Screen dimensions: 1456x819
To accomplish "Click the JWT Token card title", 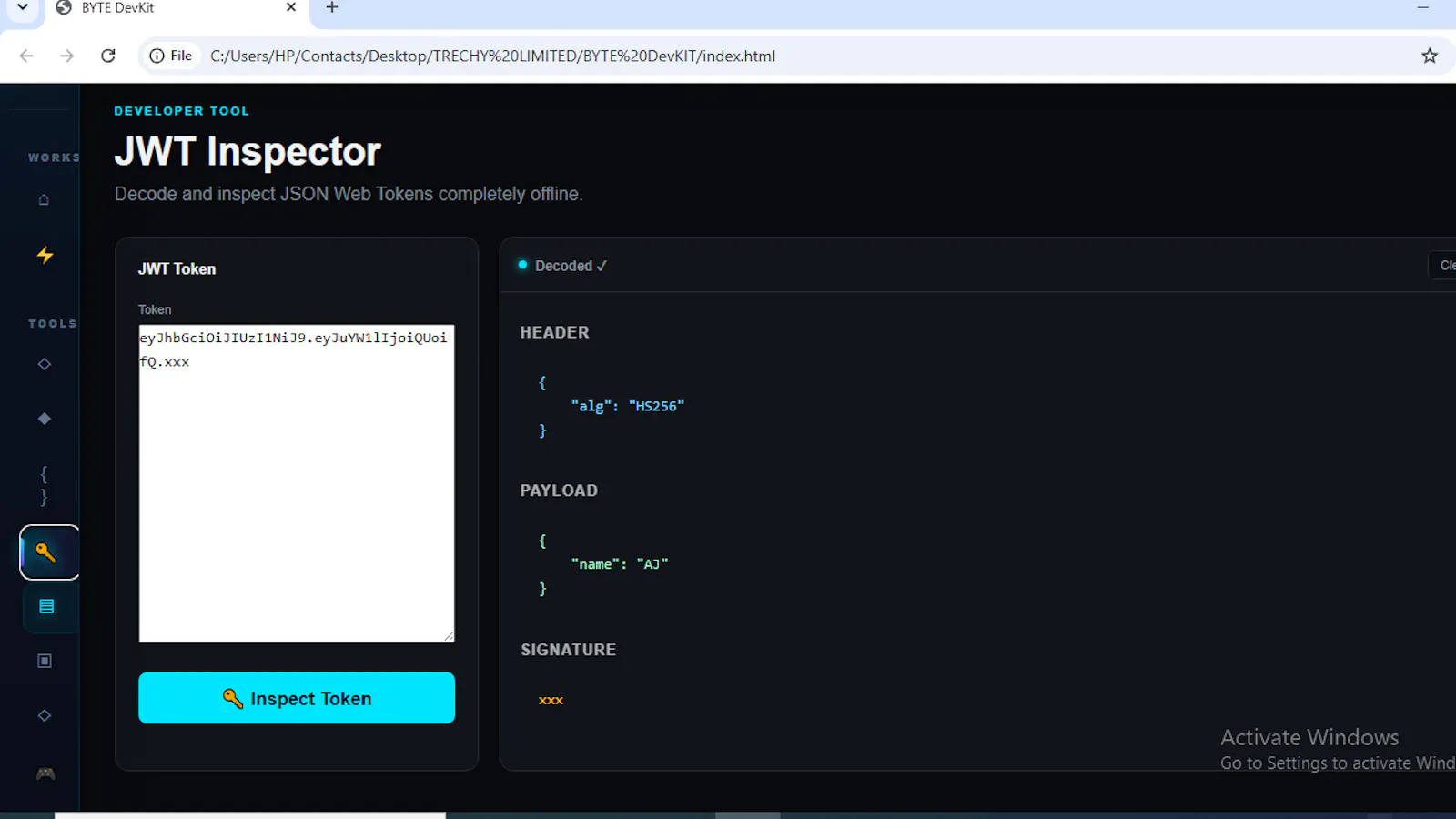I will point(177,268).
